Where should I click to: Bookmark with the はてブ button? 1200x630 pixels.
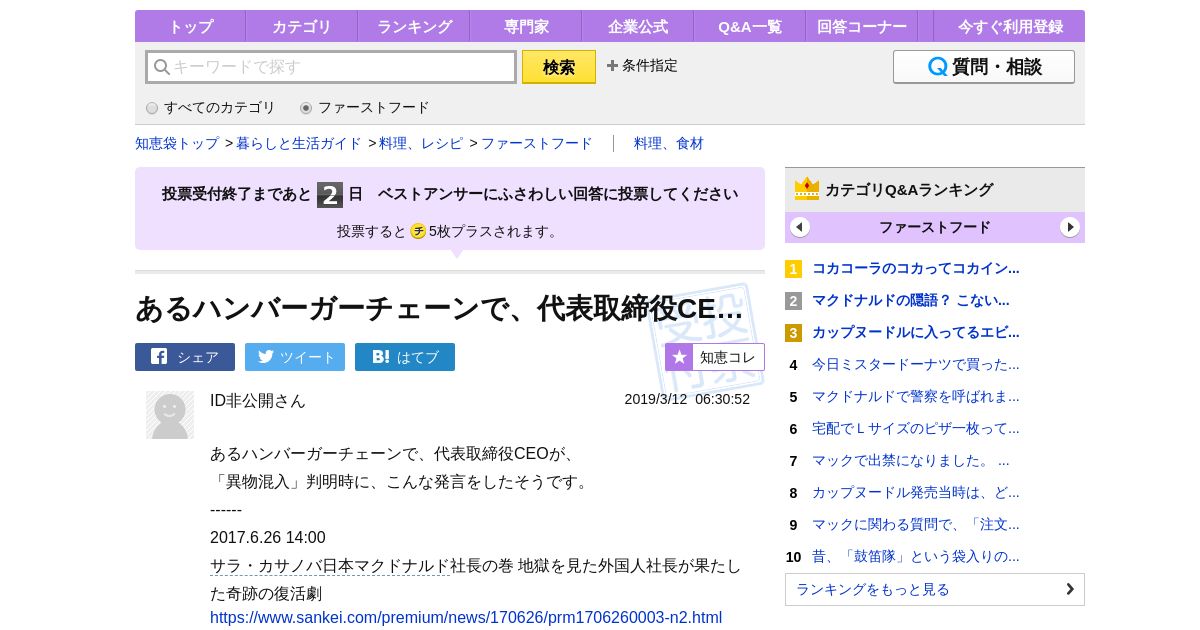pyautogui.click(x=405, y=357)
